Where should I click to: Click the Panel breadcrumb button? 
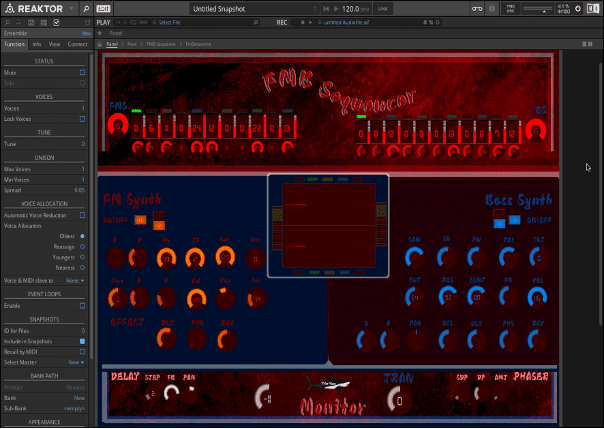[112, 45]
